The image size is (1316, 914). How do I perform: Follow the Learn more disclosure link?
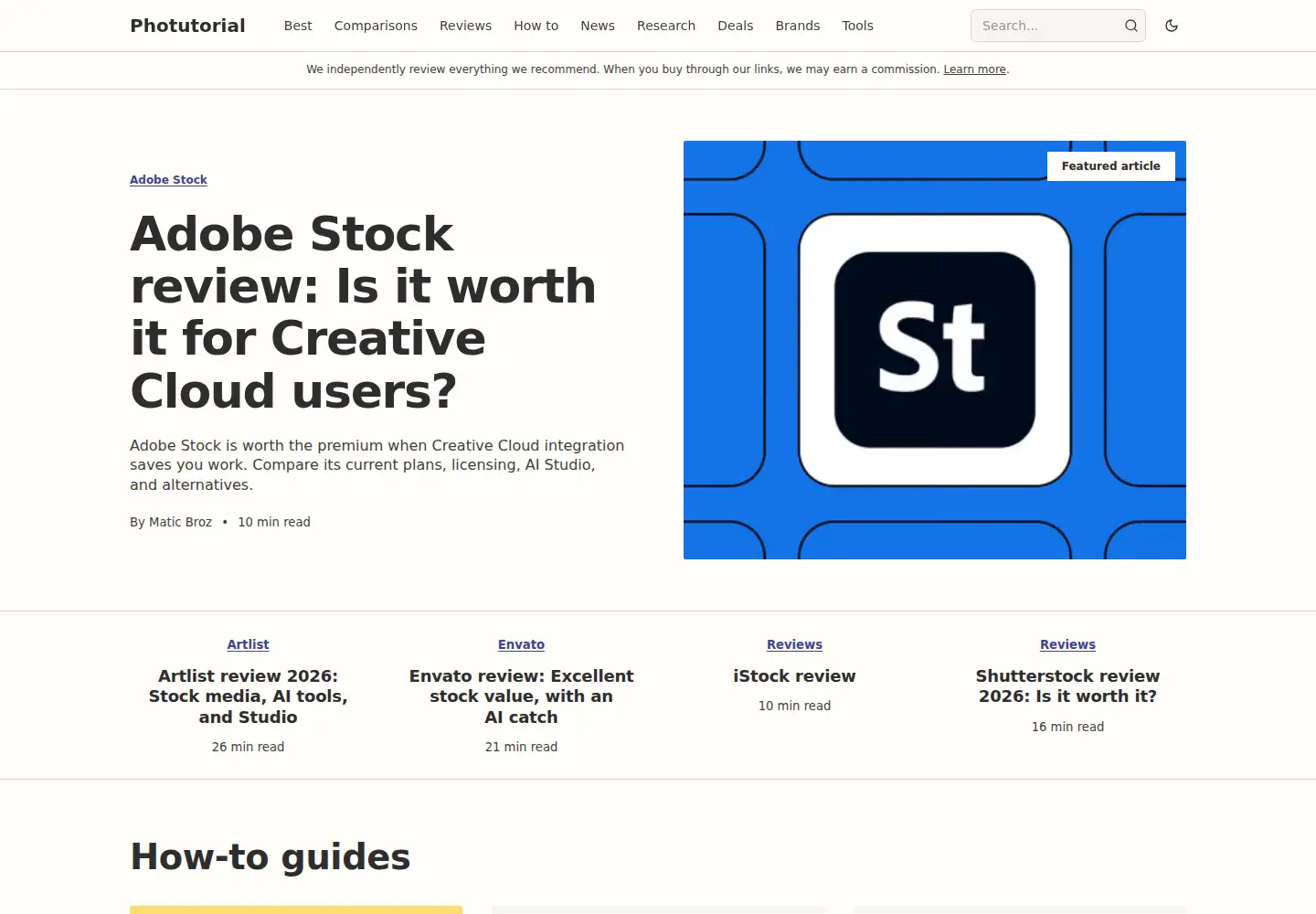pos(974,69)
